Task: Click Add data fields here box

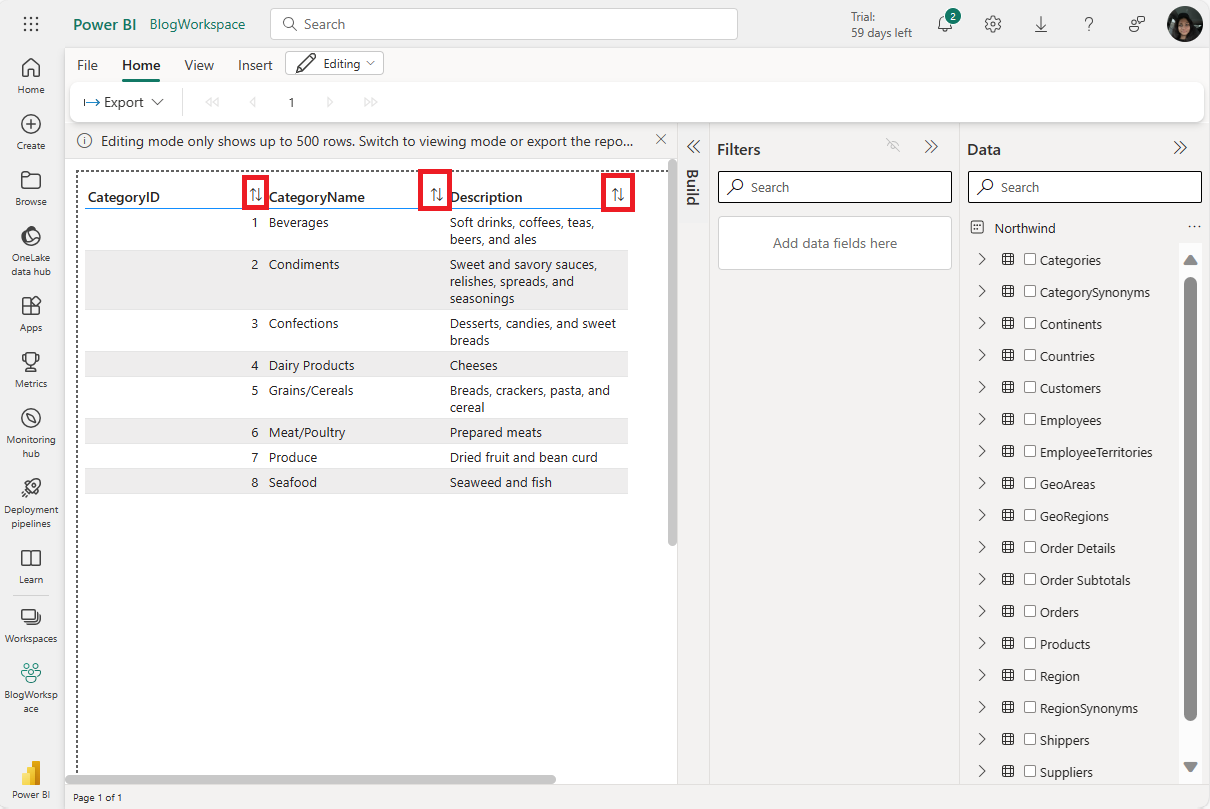Action: pyautogui.click(x=835, y=243)
